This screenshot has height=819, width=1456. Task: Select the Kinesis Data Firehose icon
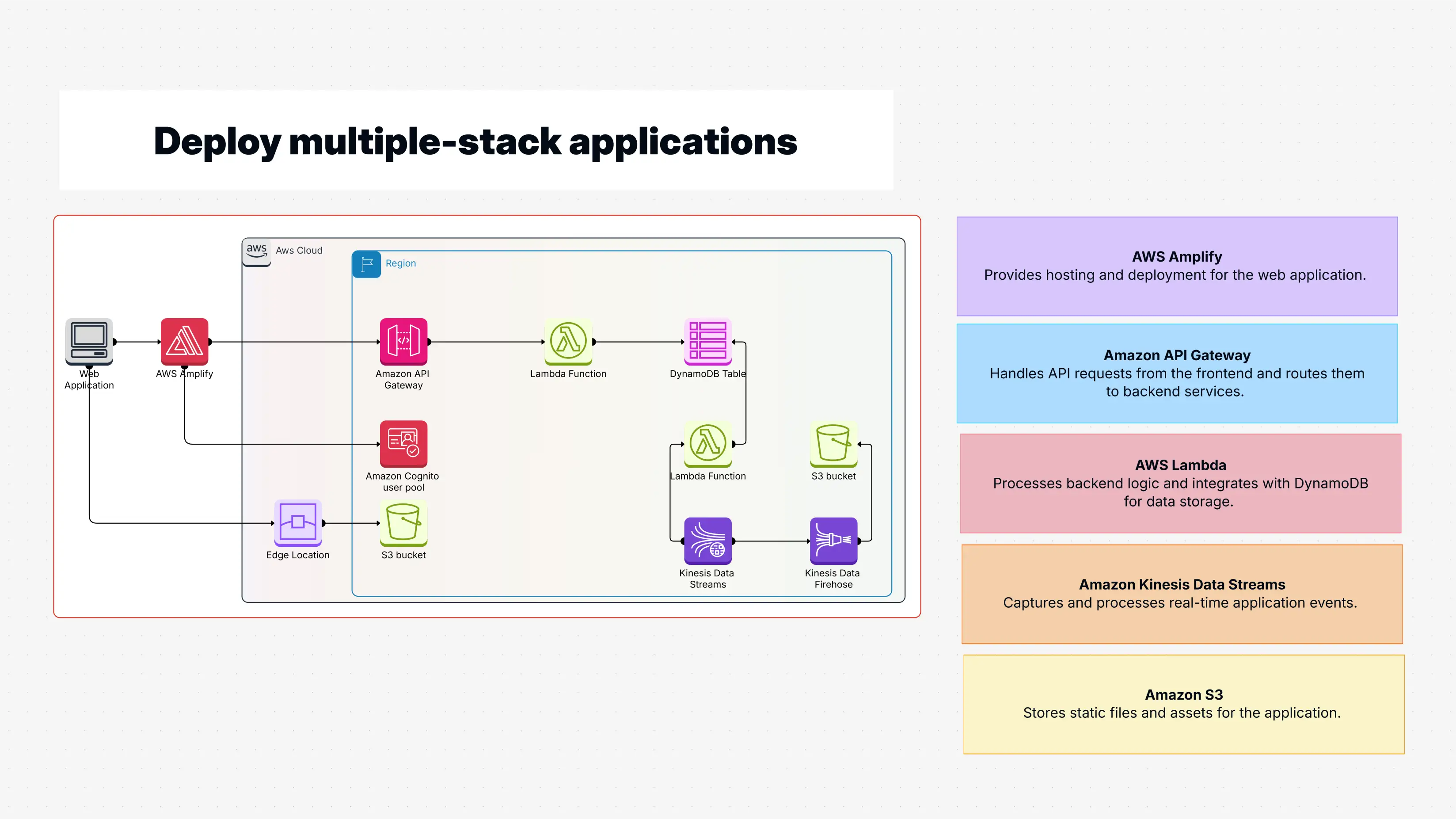(833, 541)
